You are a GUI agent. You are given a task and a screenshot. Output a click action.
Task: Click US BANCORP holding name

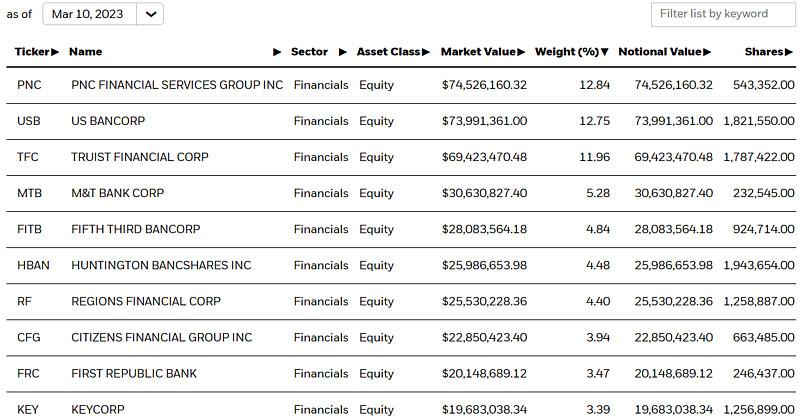click(108, 121)
